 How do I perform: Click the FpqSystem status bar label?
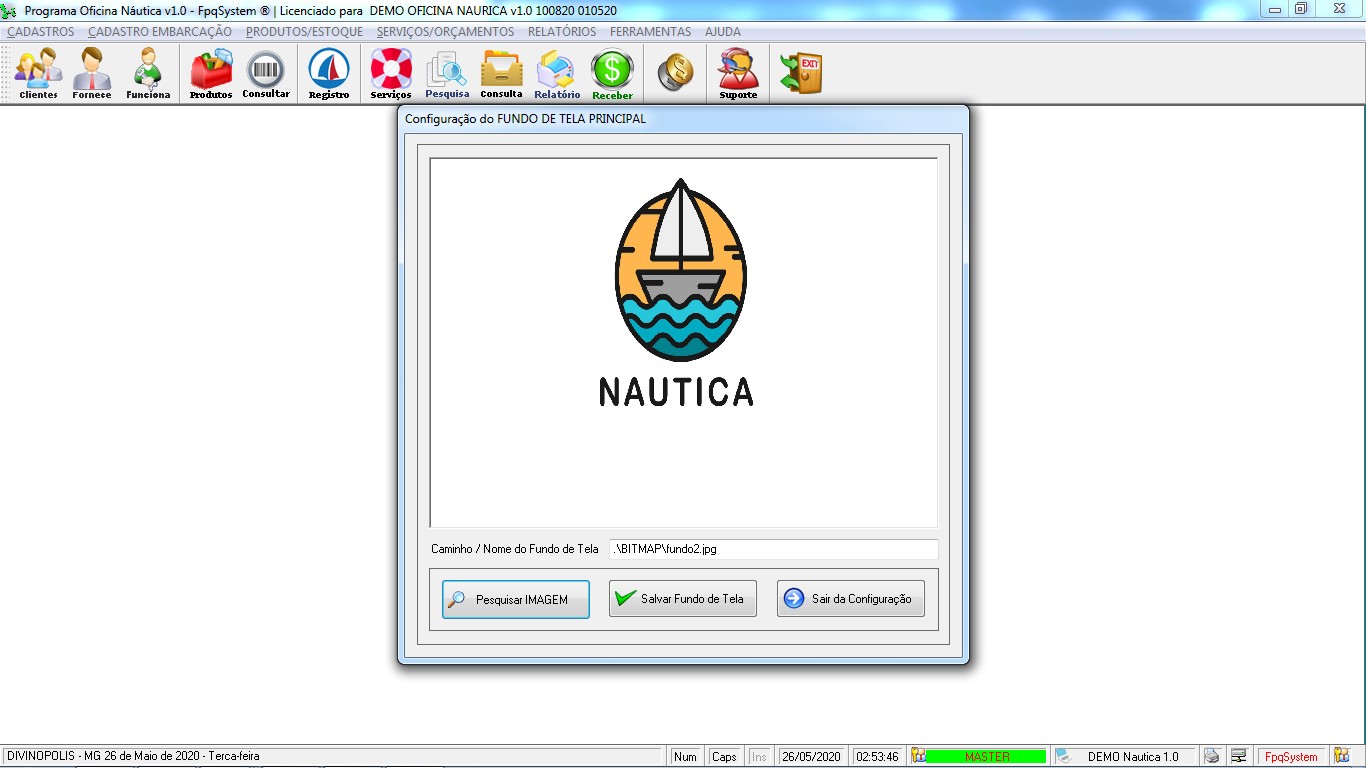[1291, 757]
